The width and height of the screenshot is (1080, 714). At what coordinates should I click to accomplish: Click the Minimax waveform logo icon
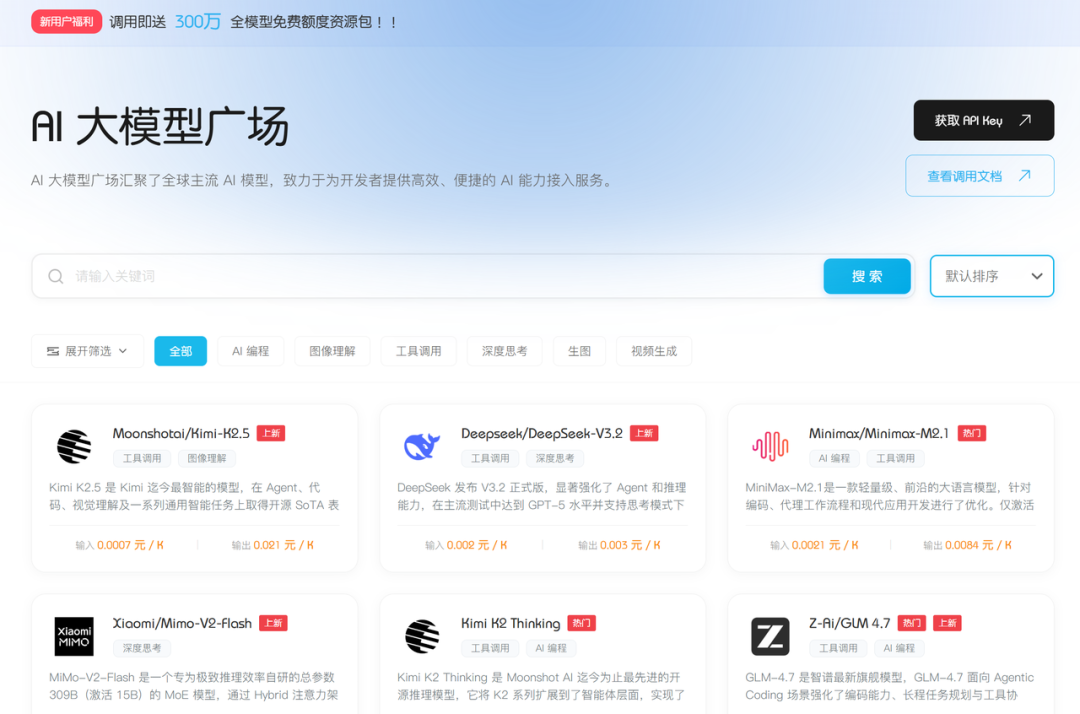tap(770, 446)
